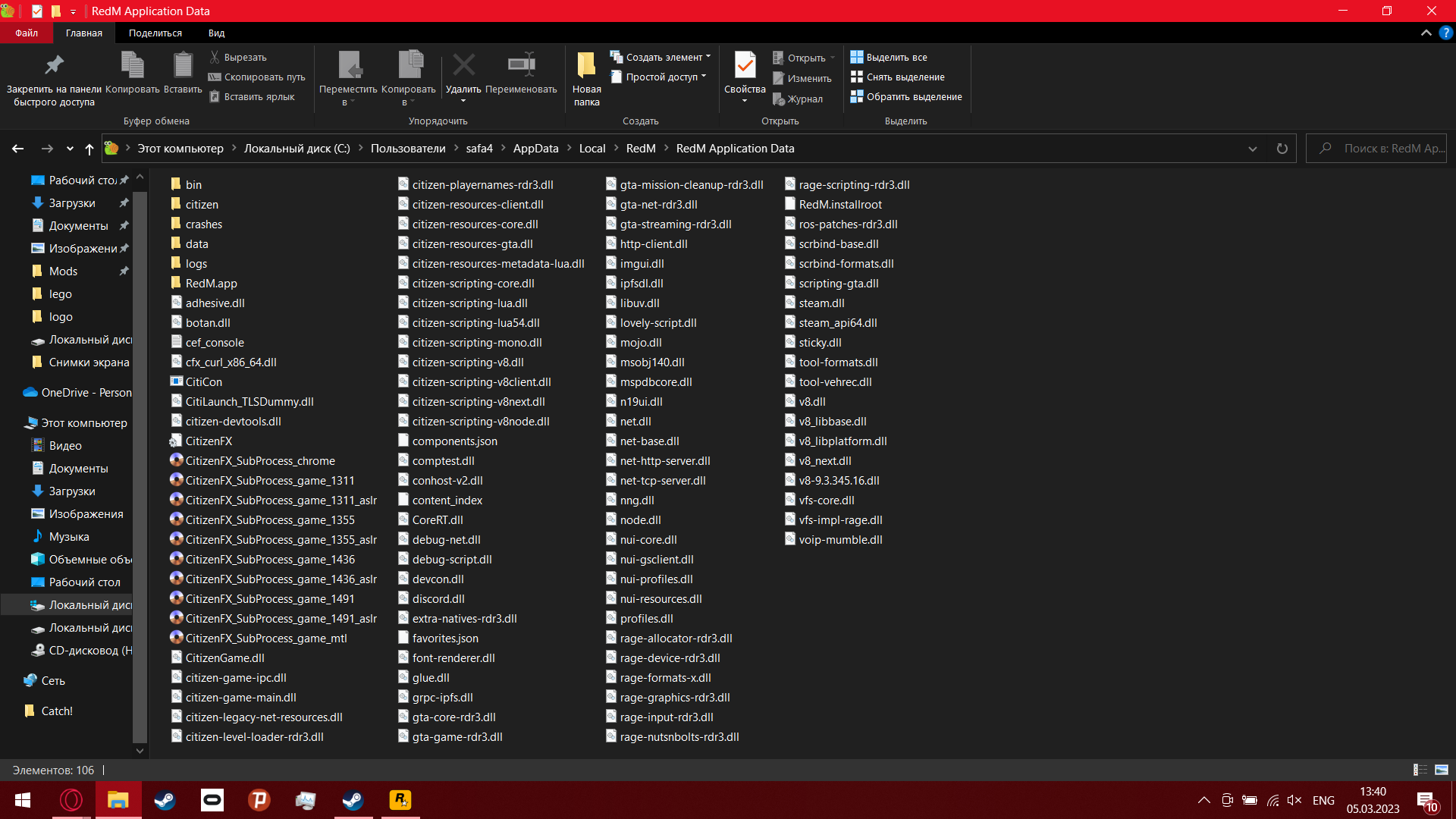1456x819 pixels.
Task: Switch to large icons view toggle
Action: click(x=1442, y=770)
